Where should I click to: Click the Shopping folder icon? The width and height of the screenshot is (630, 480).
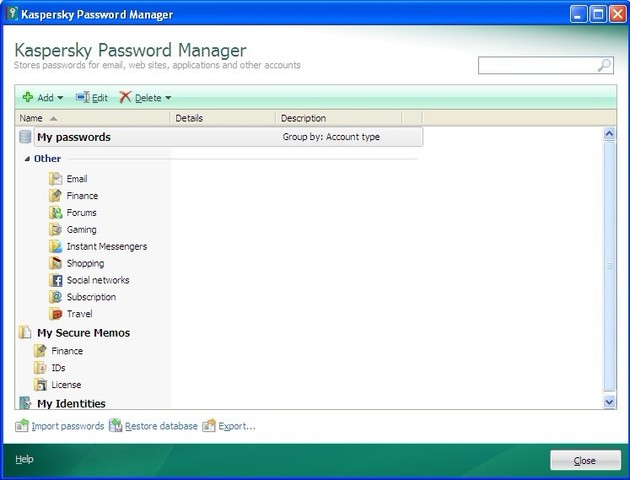click(55, 263)
